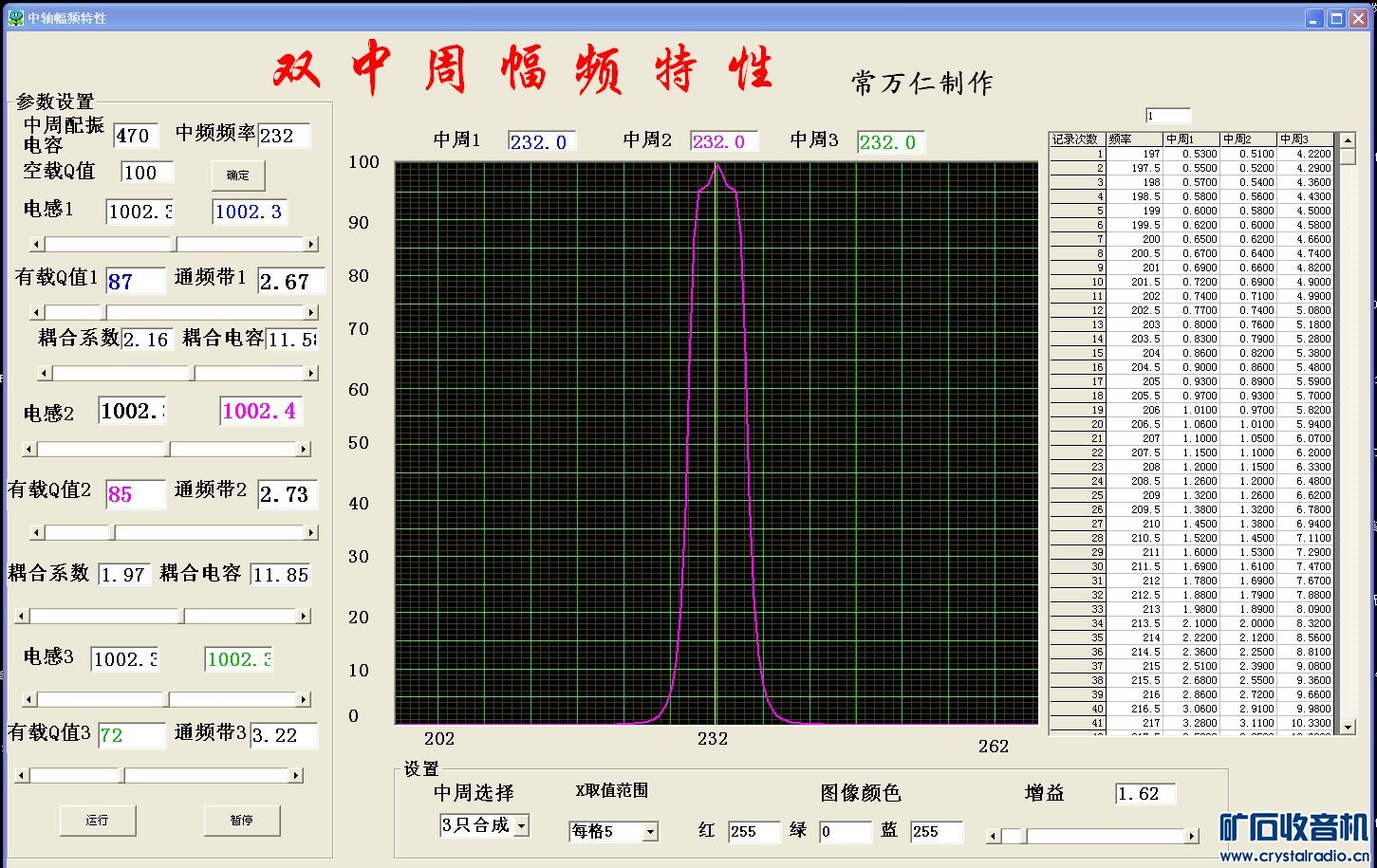
Task: Pause with the 暂停 button
Action: point(242,821)
